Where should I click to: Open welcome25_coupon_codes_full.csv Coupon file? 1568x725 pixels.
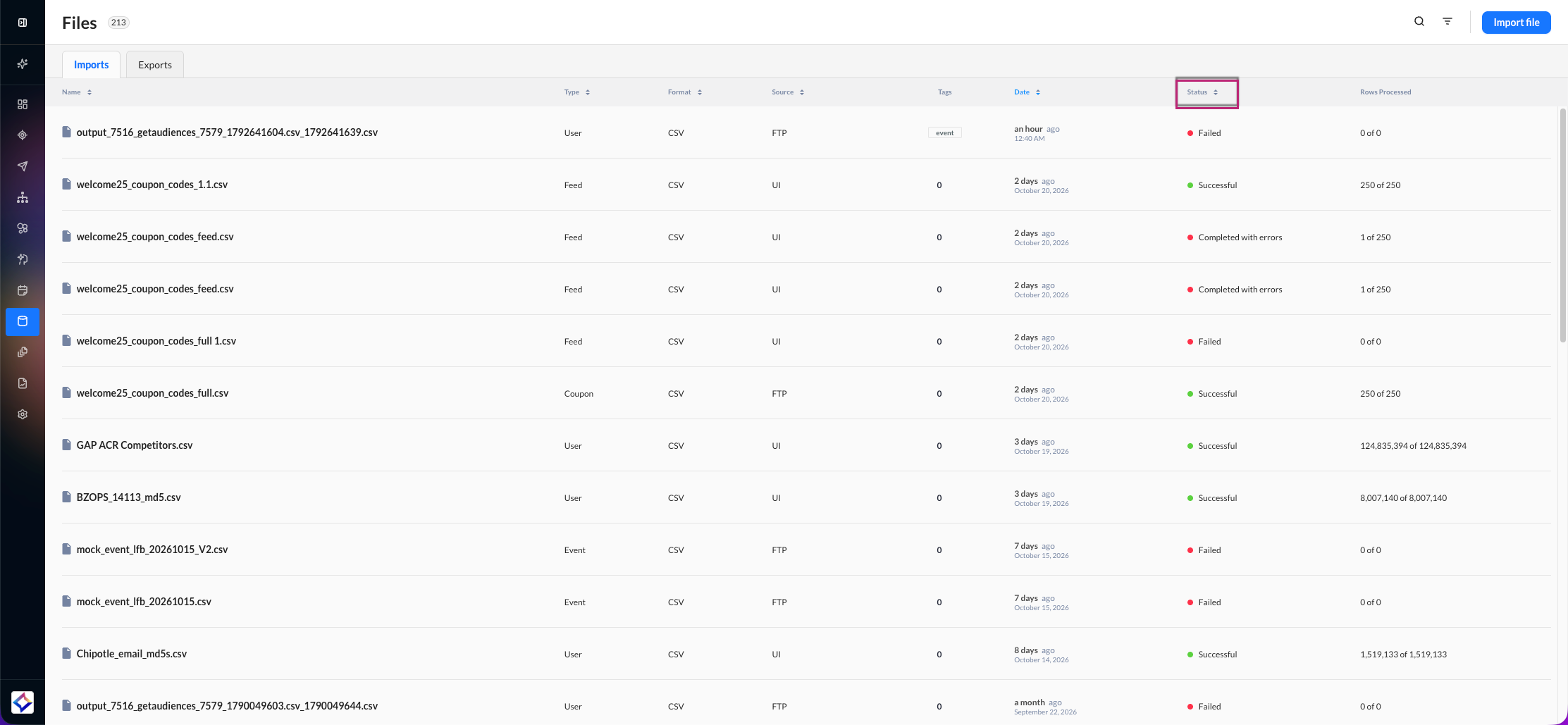(152, 393)
